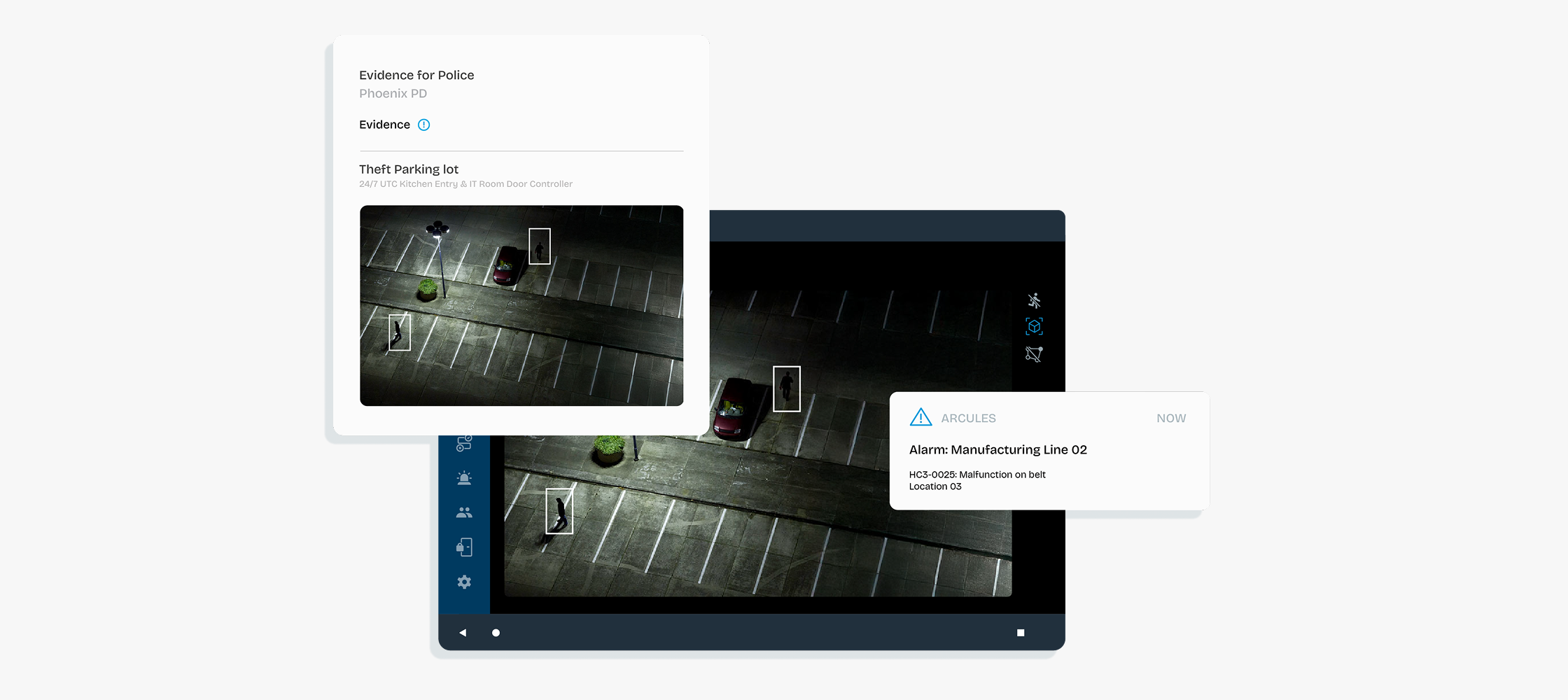
Task: Open the alarms siren icon in sidebar
Action: pyautogui.click(x=464, y=478)
